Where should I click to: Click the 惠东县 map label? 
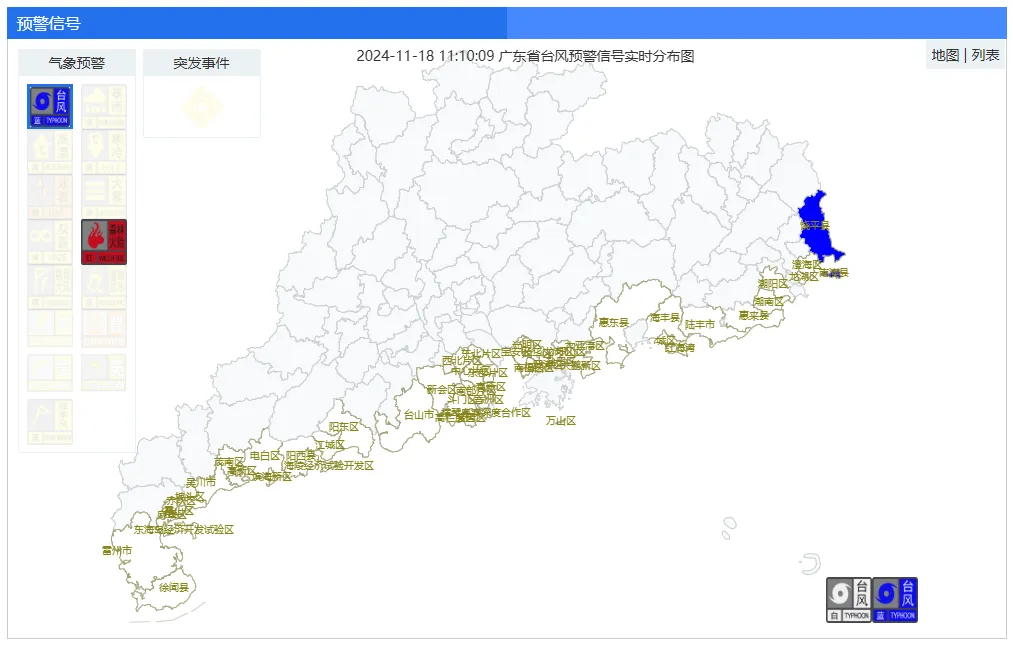613,323
